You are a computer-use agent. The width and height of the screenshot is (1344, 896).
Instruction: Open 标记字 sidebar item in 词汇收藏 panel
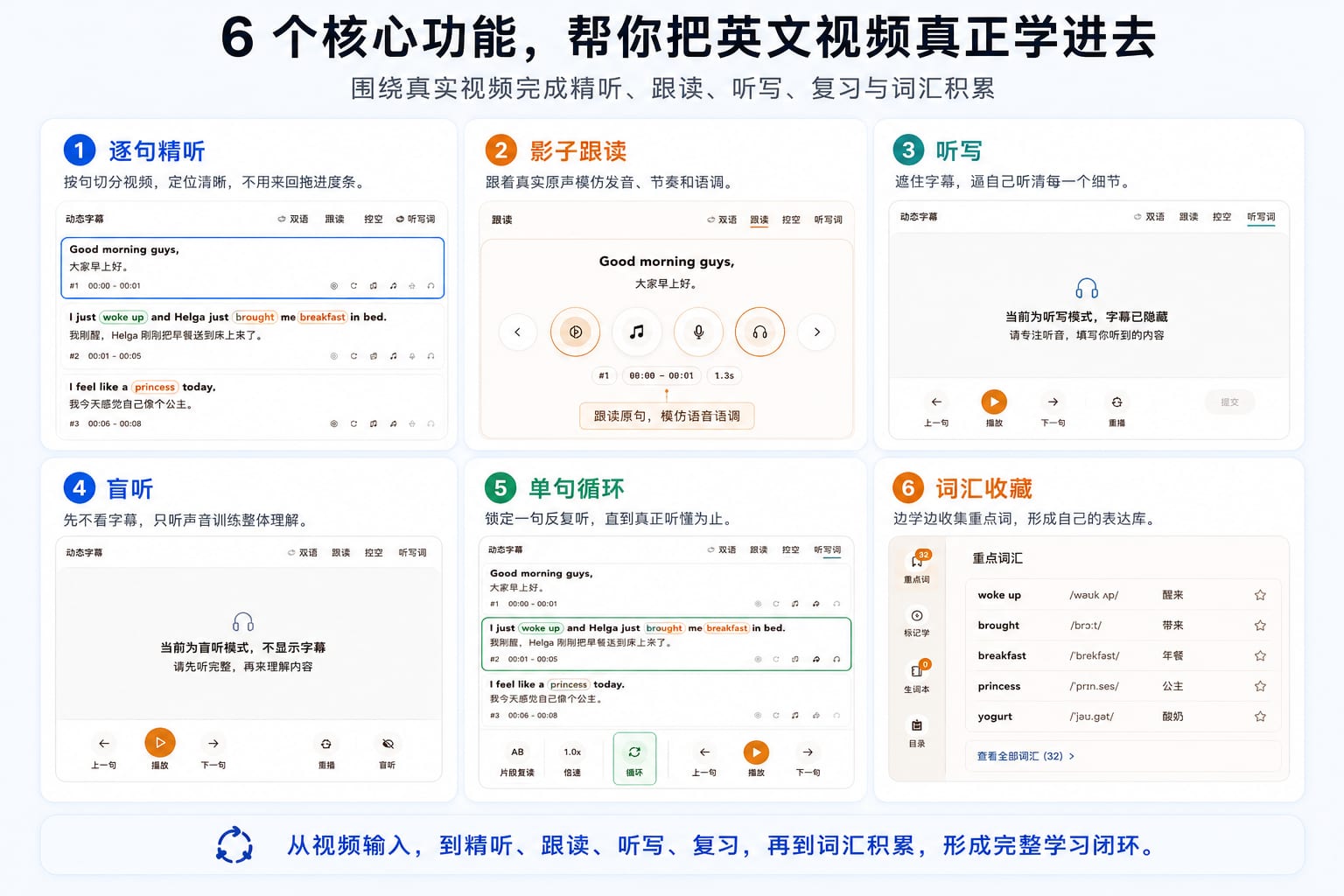click(x=917, y=622)
